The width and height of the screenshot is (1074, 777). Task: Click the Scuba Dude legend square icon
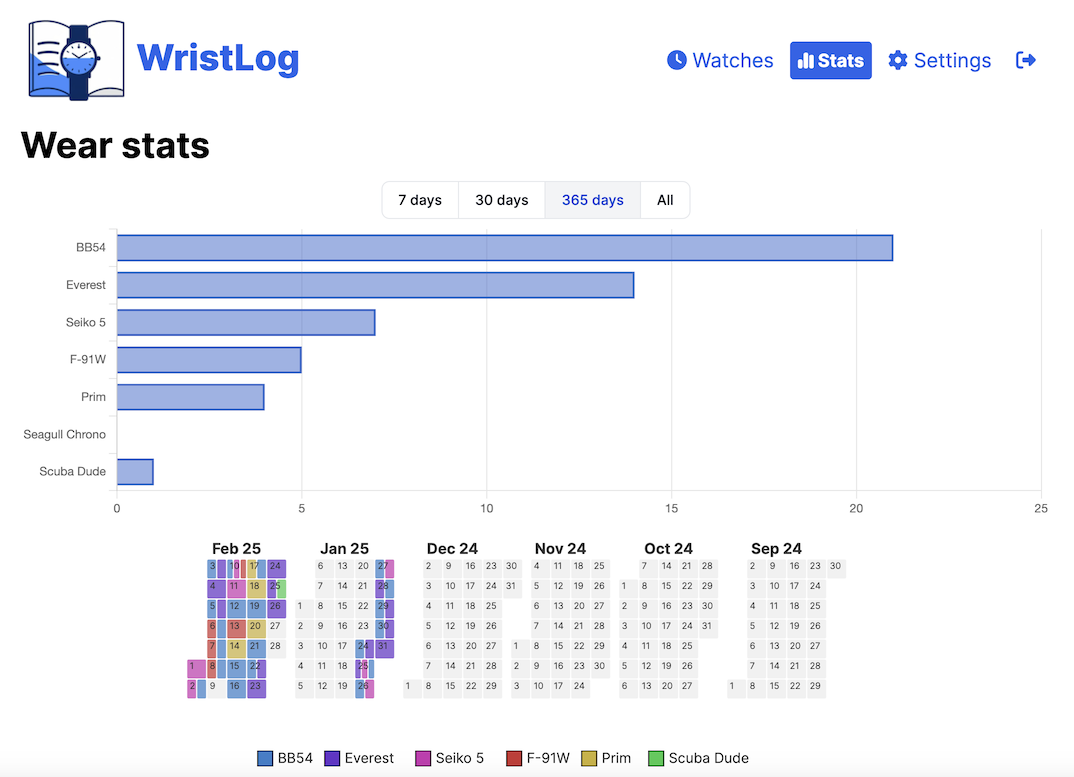click(x=655, y=758)
